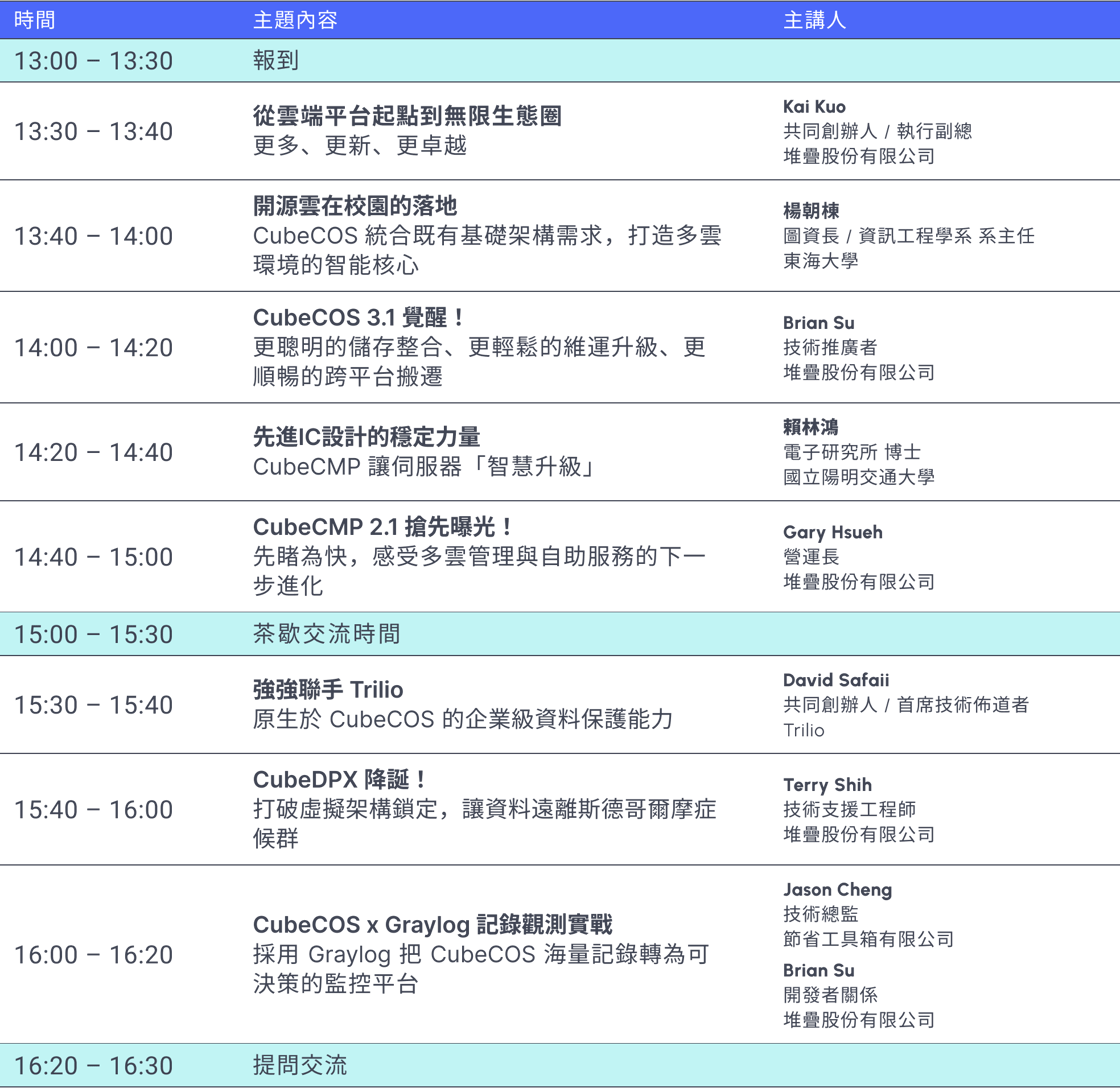Click 共同創辦人 / 執行副總 title text
Screen dimensions: 1120x1088
pyautogui.click(x=877, y=131)
